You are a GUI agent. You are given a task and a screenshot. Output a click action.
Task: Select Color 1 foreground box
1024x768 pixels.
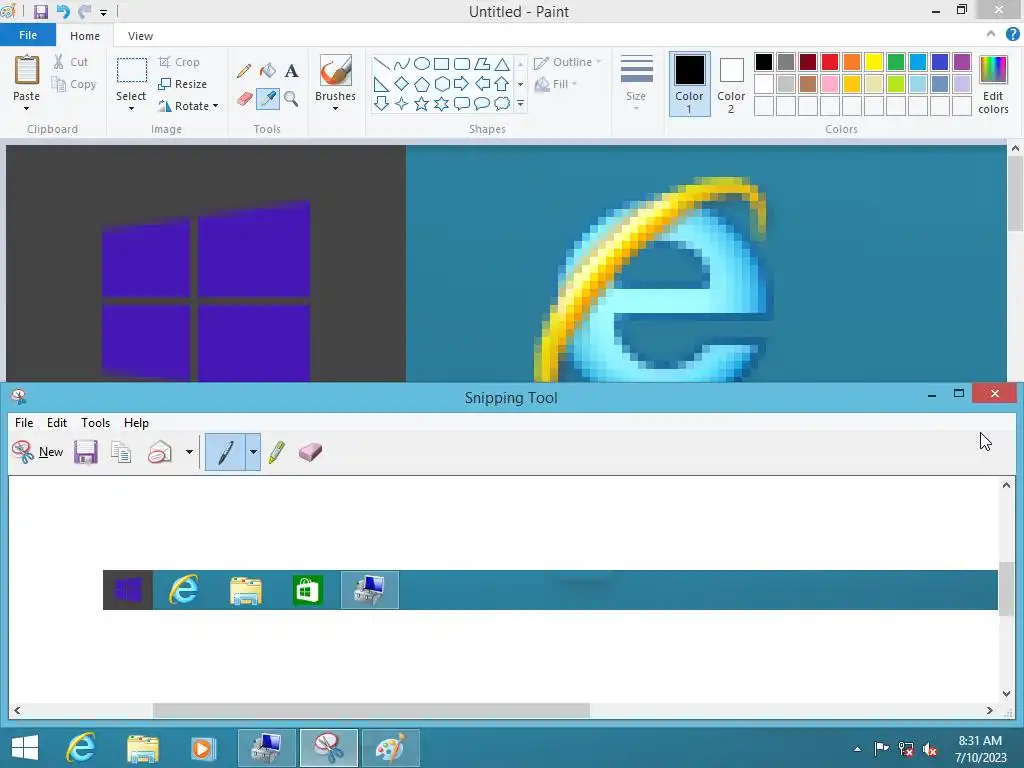pos(690,84)
